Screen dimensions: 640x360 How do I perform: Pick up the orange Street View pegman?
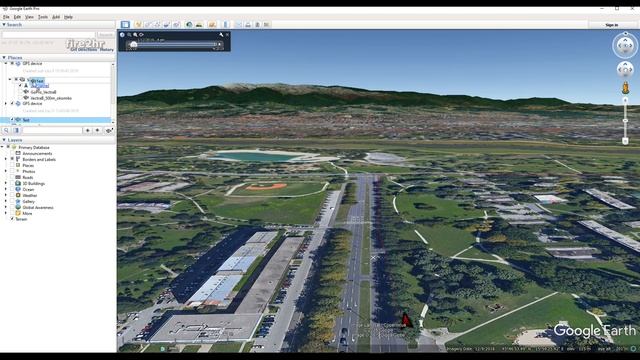[625, 87]
